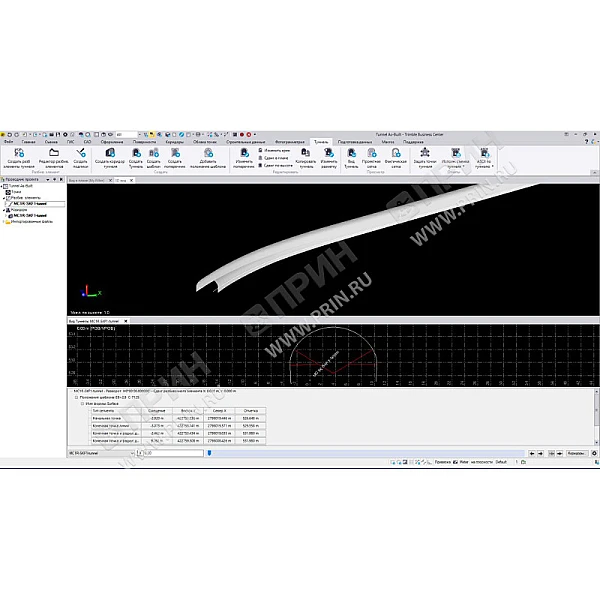Viewport: 600px width, 600px height.
Task: Click the Create template icon
Action: [x=154, y=155]
